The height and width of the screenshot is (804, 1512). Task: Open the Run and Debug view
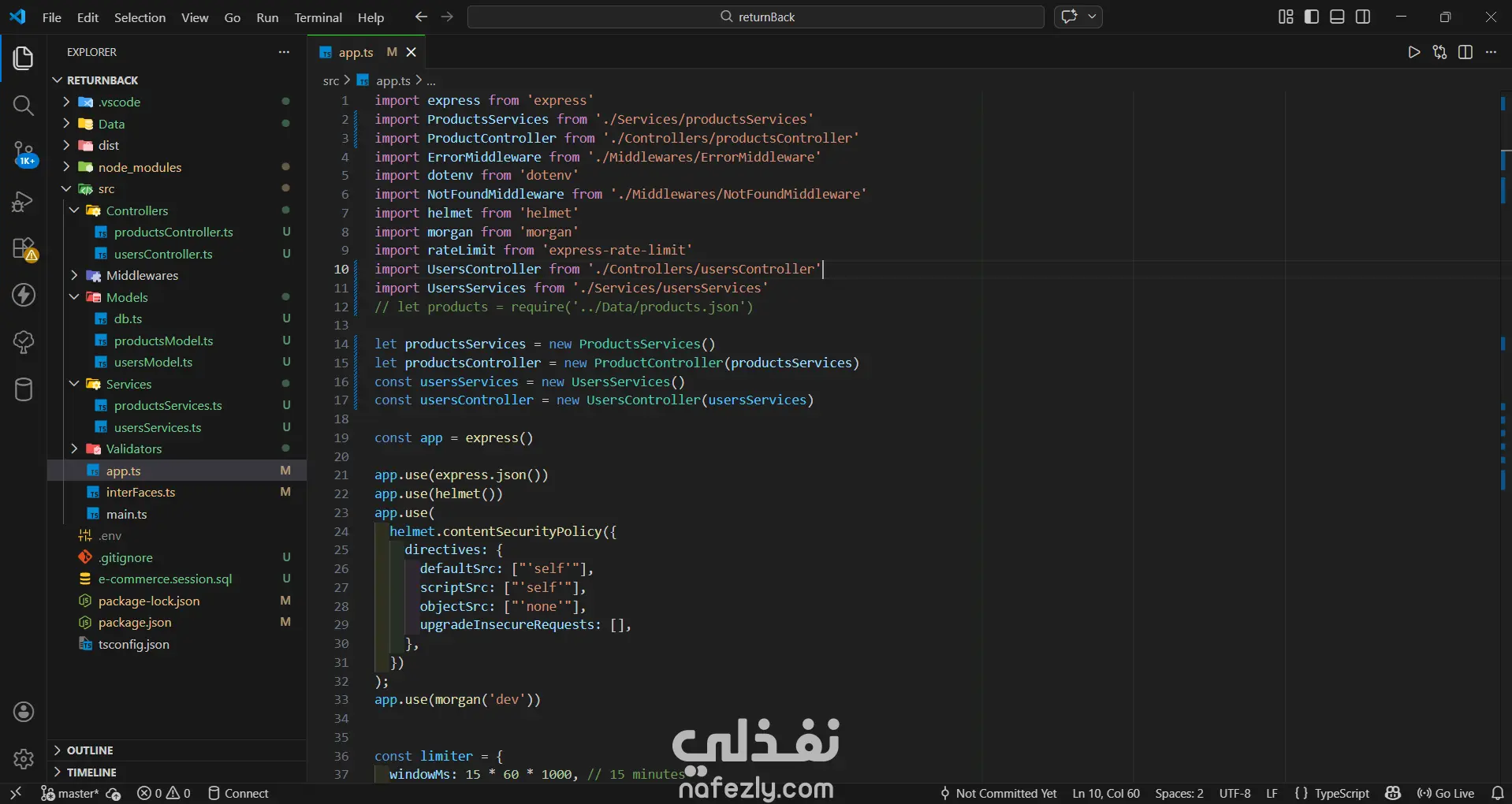24,201
